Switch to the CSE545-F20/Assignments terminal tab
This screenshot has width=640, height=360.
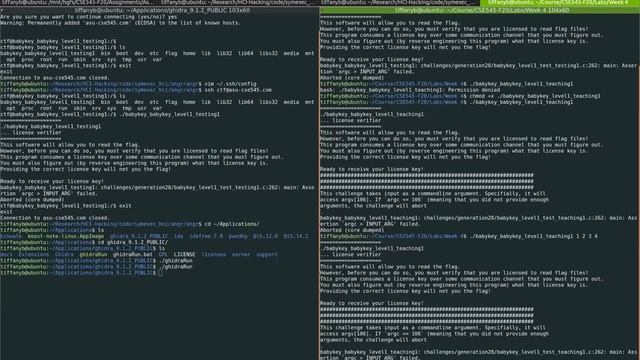coord(79,2)
